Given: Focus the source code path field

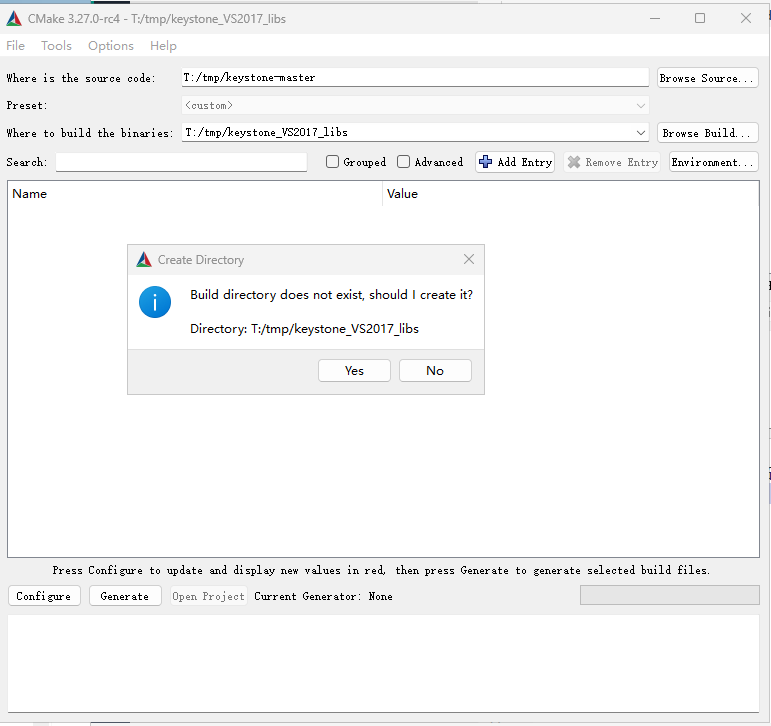Looking at the screenshot, I should (415, 78).
